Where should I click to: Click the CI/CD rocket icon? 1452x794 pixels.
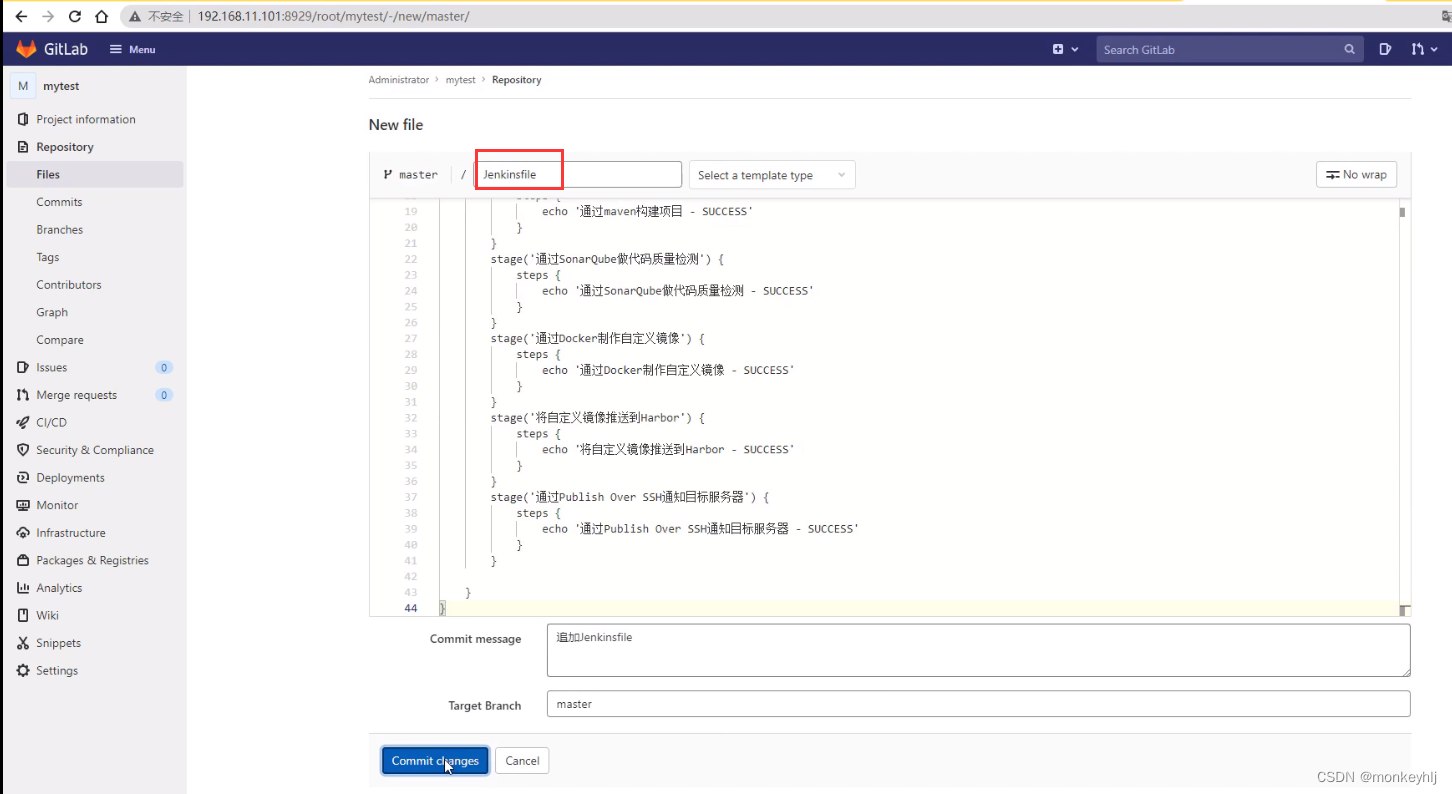pos(23,422)
